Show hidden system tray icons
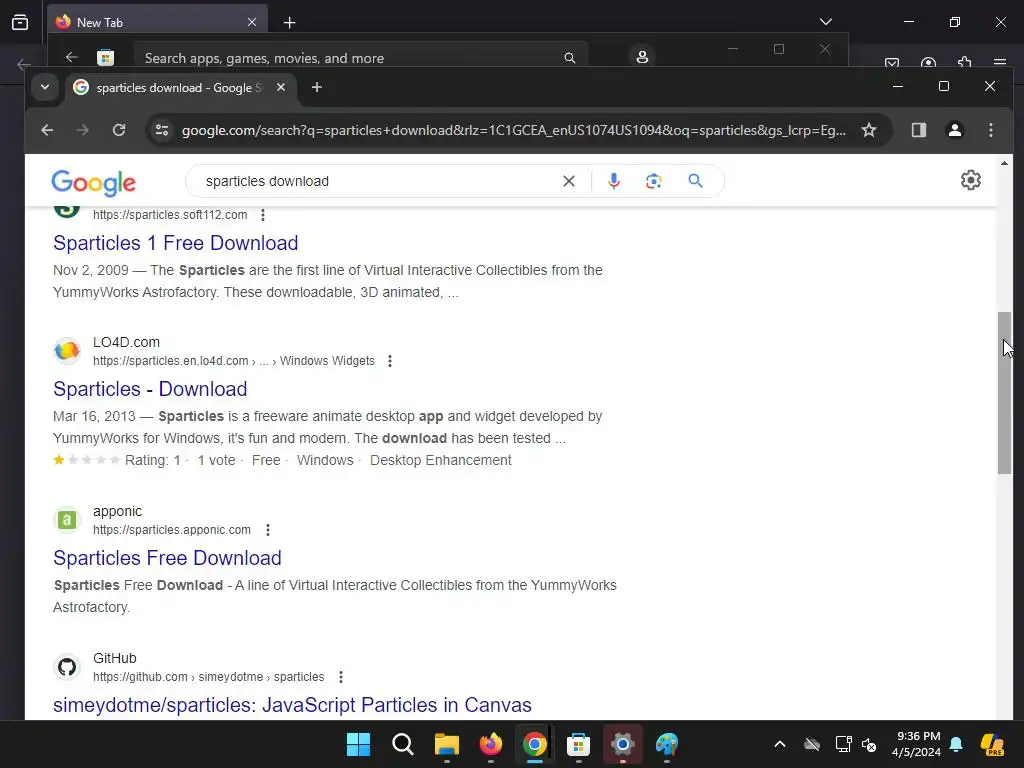The height and width of the screenshot is (768, 1024). [x=780, y=744]
